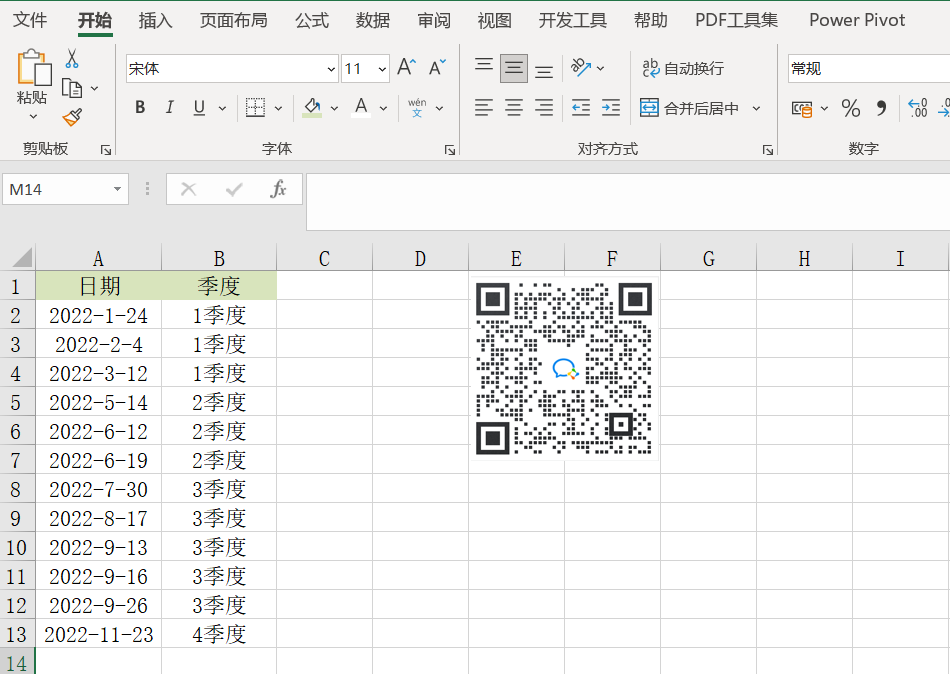The image size is (950, 674).
Task: Toggle Underline formatting
Action: coord(199,108)
